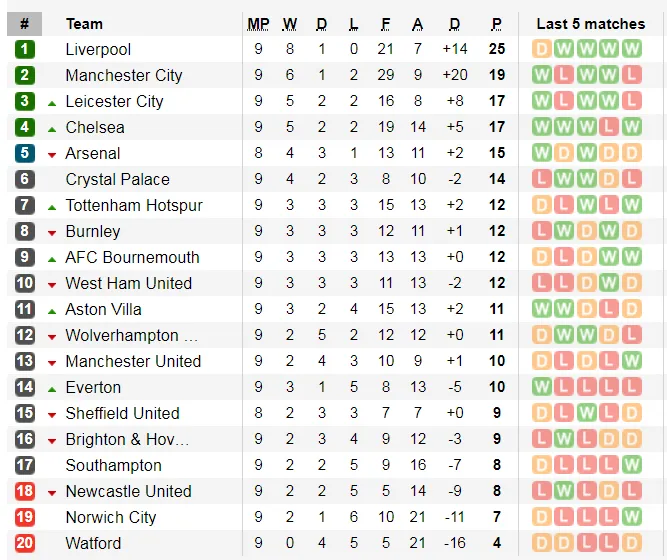The image size is (667, 560).
Task: Select the truncated Wolverhampton team name
Action: click(131, 335)
